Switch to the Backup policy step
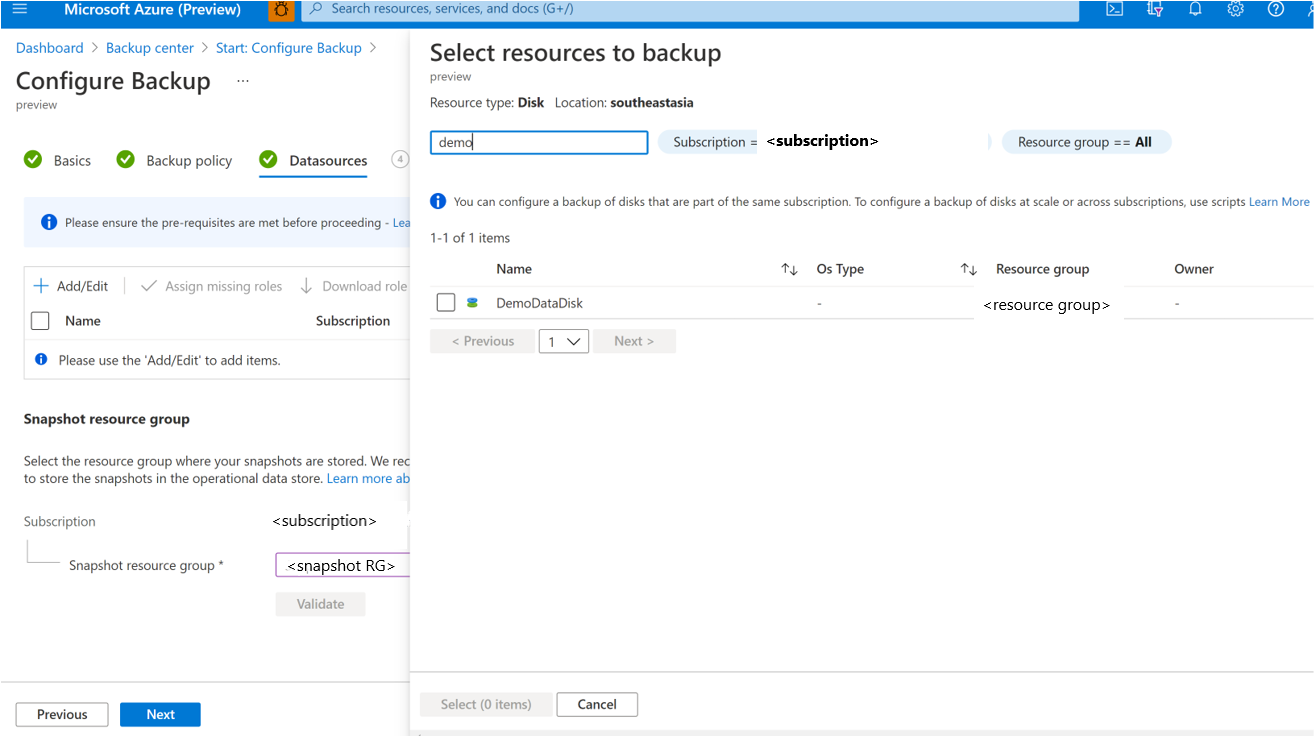This screenshot has height=737, width=1314. (x=188, y=160)
